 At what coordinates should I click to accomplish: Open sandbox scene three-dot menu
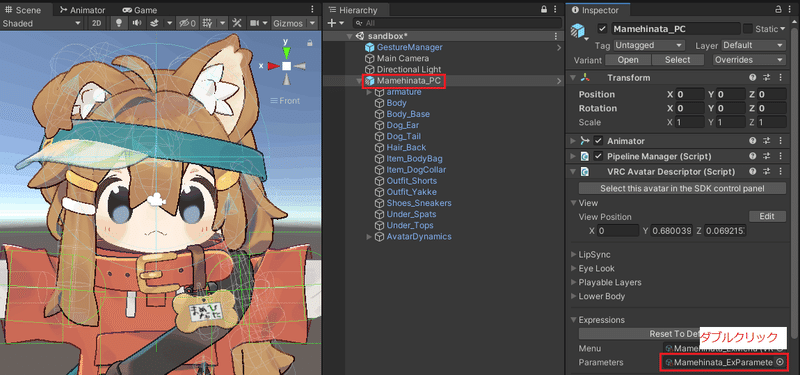[556, 36]
